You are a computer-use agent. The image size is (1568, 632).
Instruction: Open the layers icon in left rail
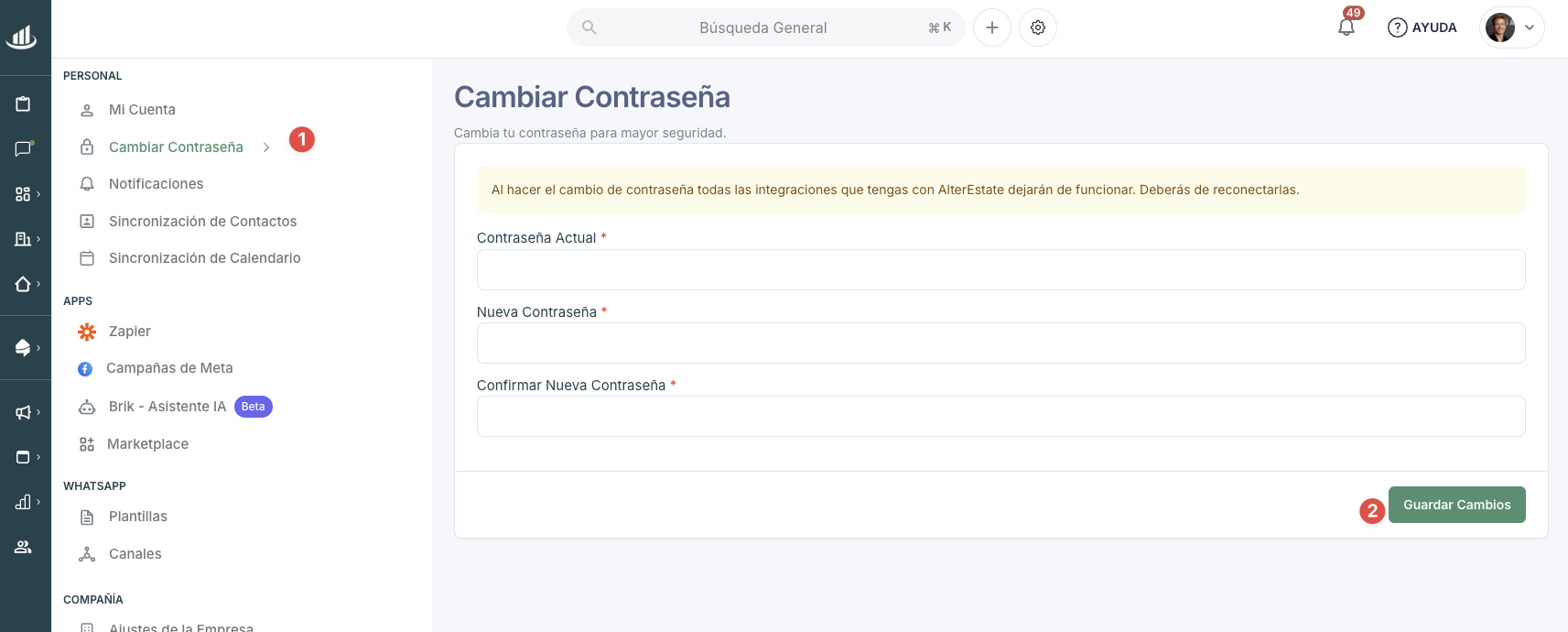pyautogui.click(x=23, y=348)
